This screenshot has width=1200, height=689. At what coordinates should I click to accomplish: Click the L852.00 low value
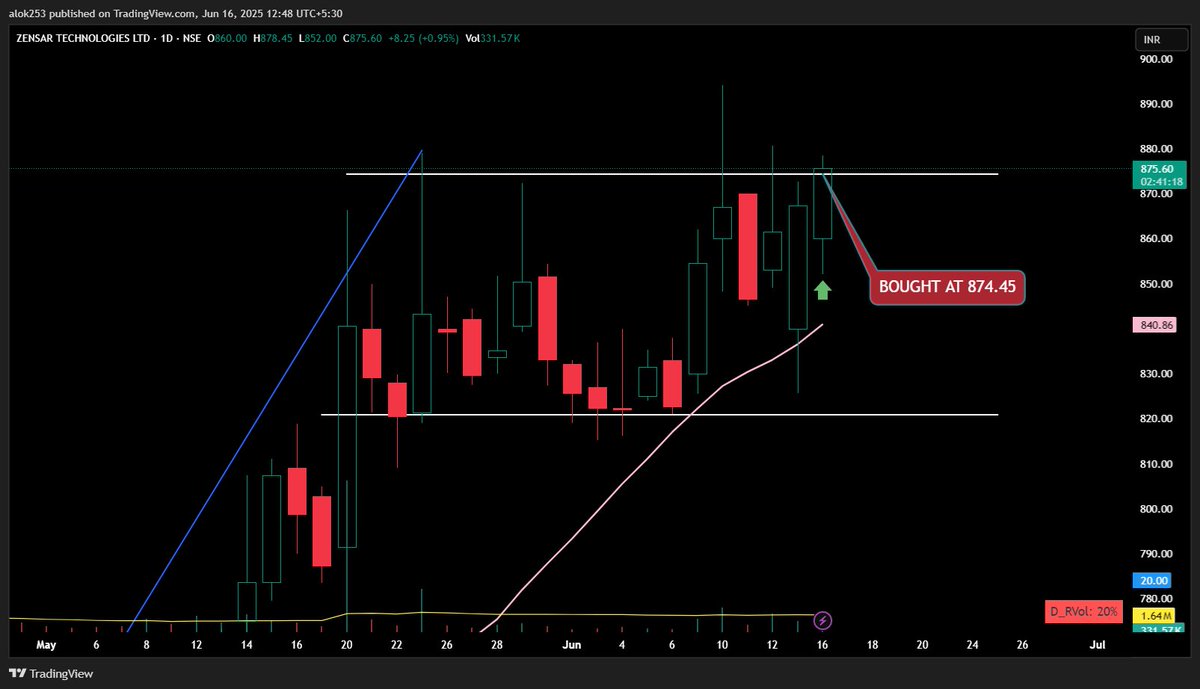pos(319,38)
